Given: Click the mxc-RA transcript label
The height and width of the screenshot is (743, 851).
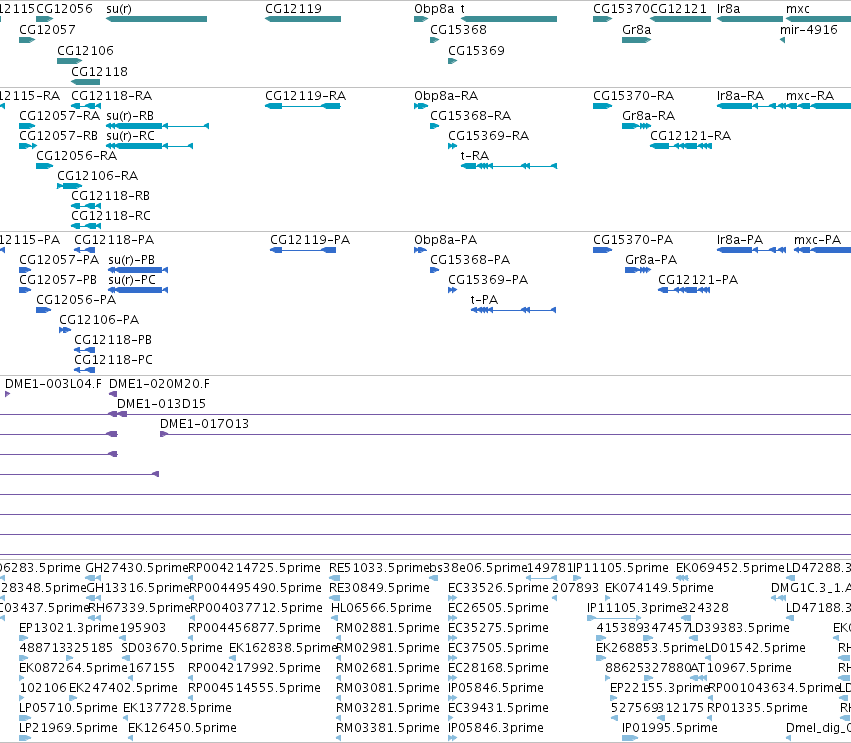Looking at the screenshot, I should click(810, 96).
